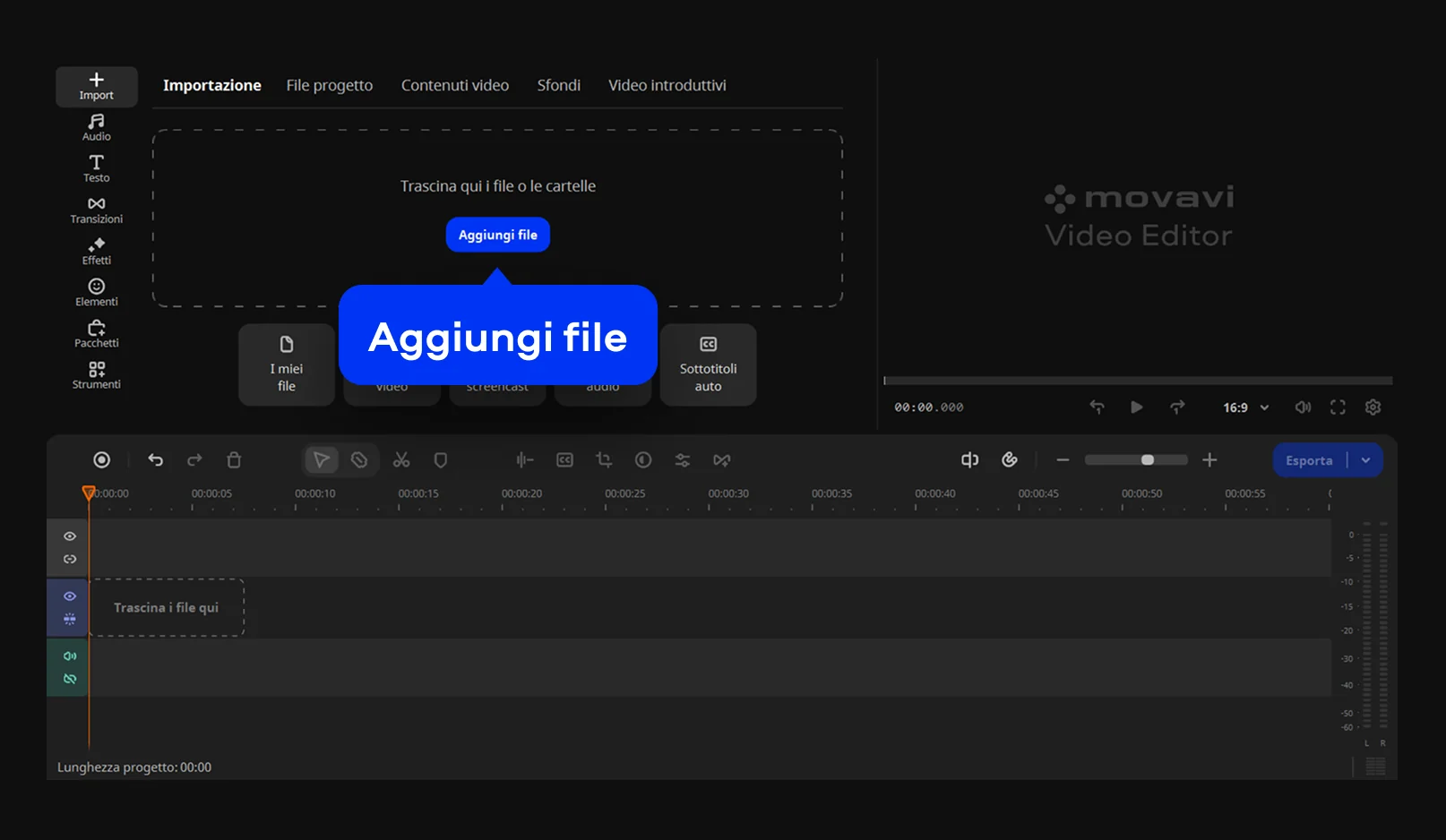Open the Effetti panel
The image size is (1446, 840).
(96, 251)
